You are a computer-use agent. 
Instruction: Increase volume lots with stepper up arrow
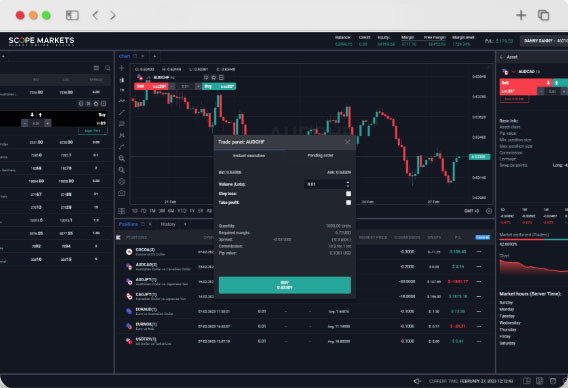[348, 182]
